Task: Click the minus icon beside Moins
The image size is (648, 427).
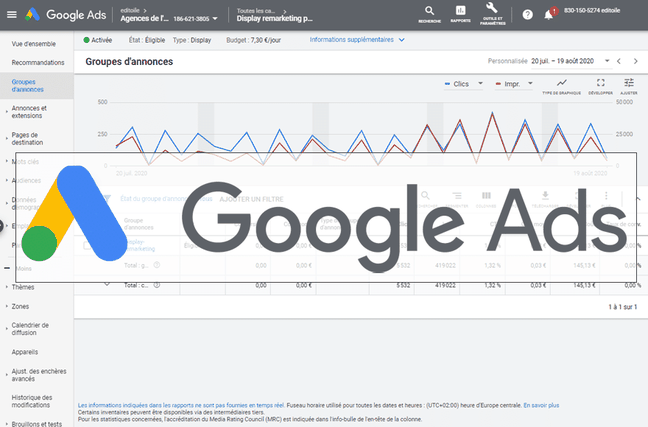Action: click(x=7, y=268)
